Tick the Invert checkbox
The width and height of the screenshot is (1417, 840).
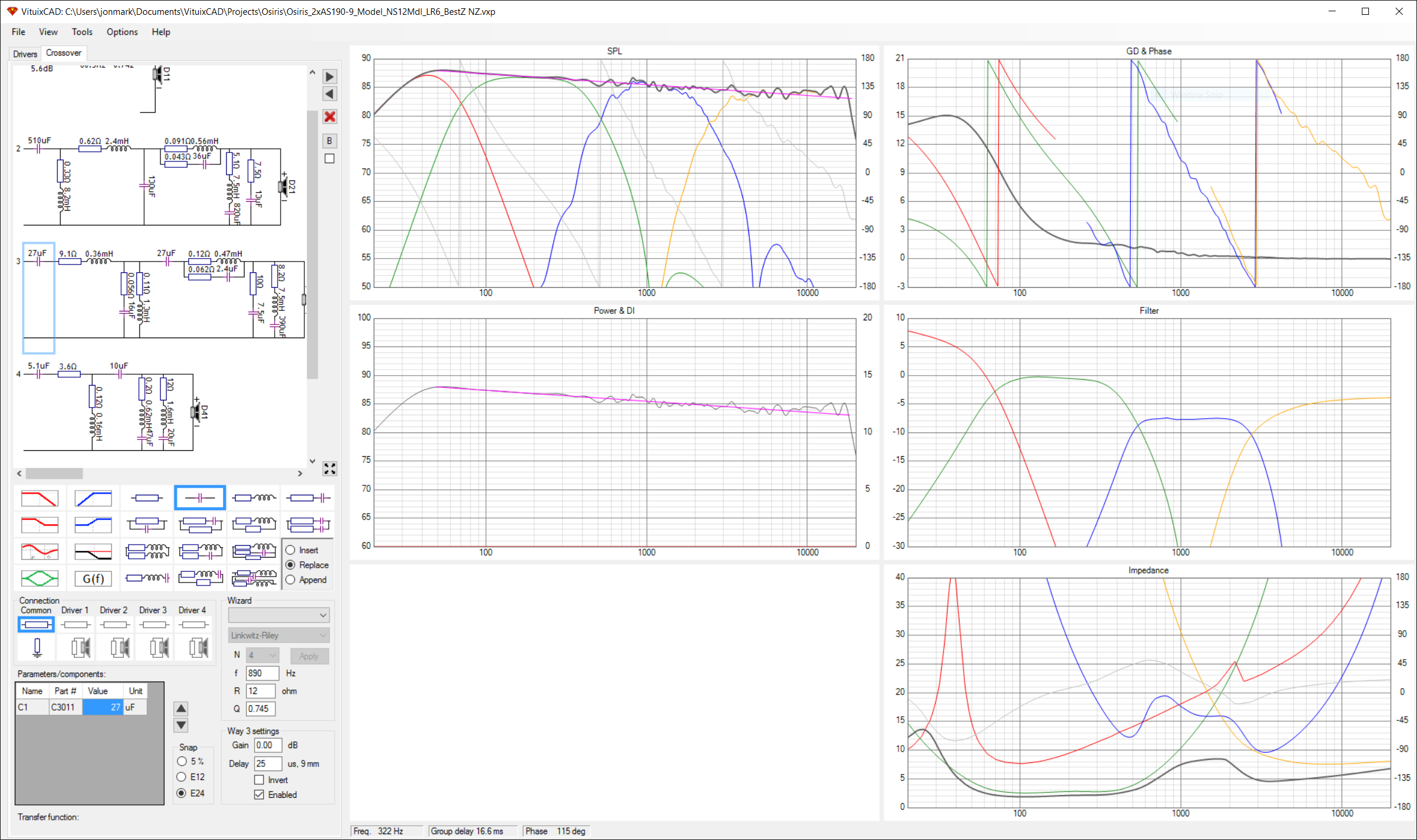pos(259,780)
